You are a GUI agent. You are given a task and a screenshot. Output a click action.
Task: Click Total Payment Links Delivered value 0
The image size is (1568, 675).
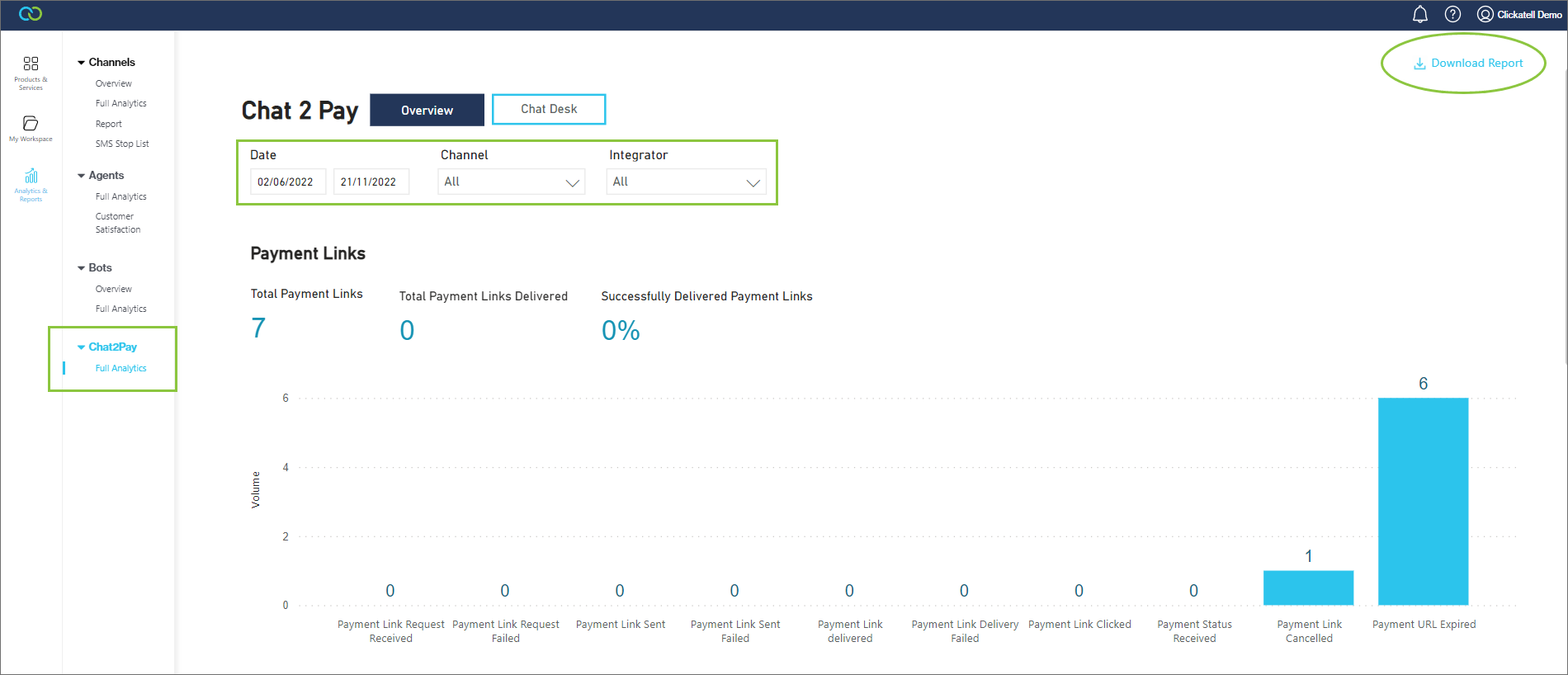click(x=407, y=330)
